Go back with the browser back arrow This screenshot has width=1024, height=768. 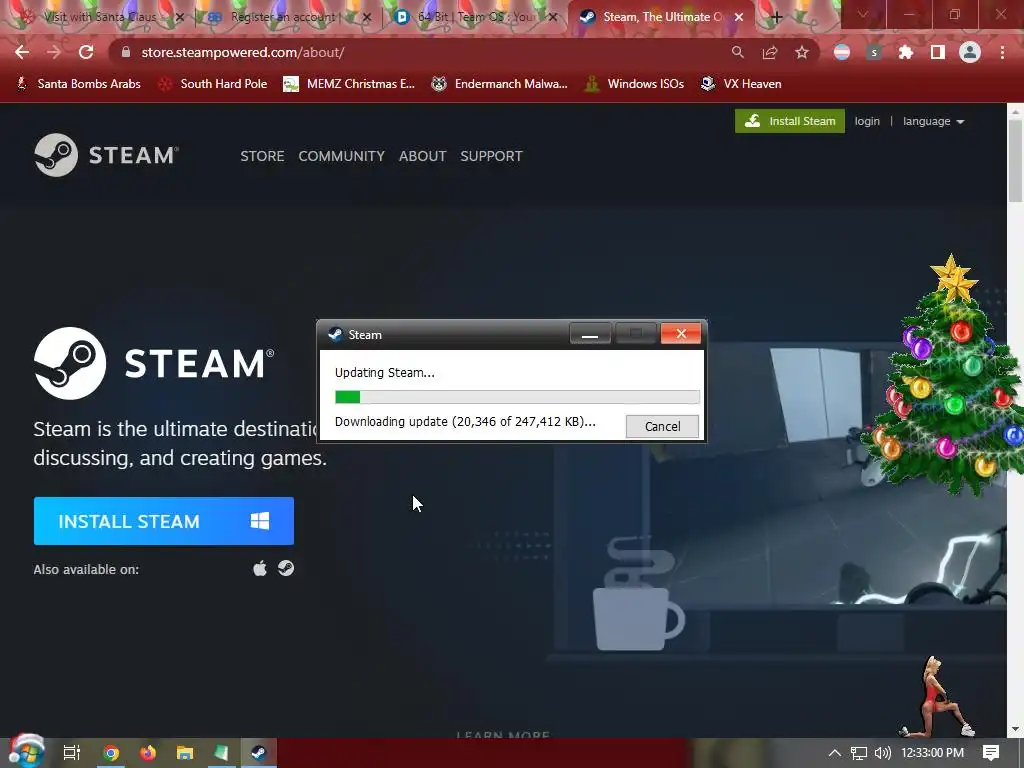(22, 52)
